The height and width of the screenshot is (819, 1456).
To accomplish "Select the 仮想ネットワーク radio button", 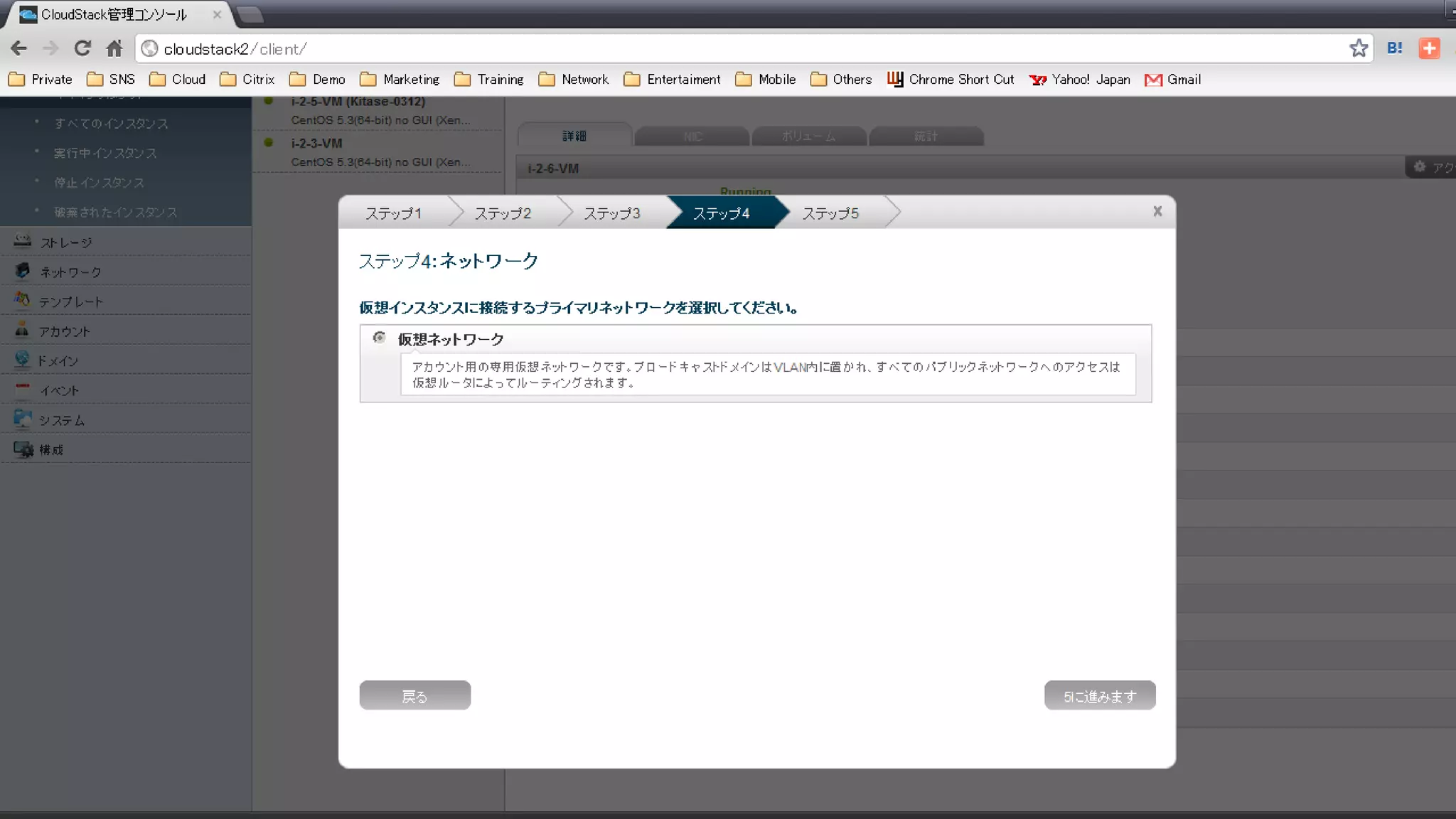I will [x=380, y=338].
